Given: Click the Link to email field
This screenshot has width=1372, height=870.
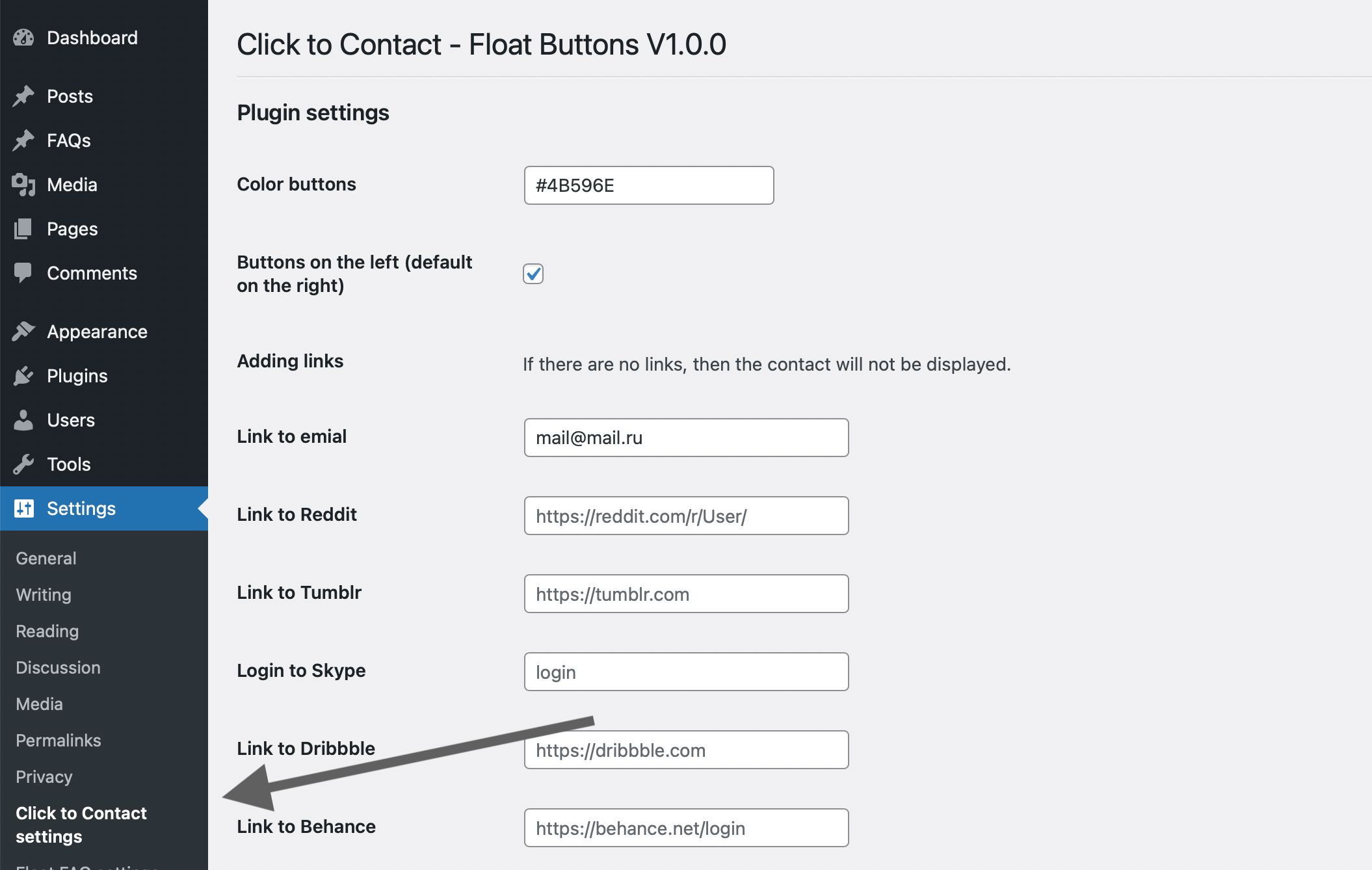Looking at the screenshot, I should (x=686, y=438).
